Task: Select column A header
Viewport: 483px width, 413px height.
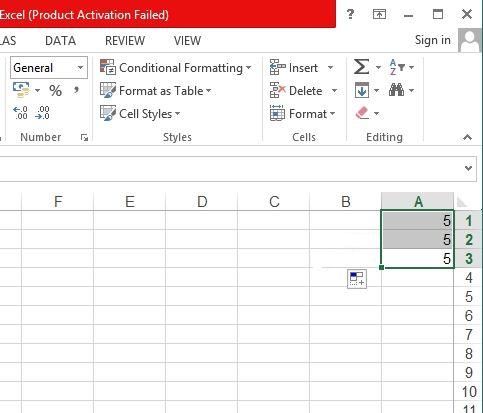Action: 418,202
